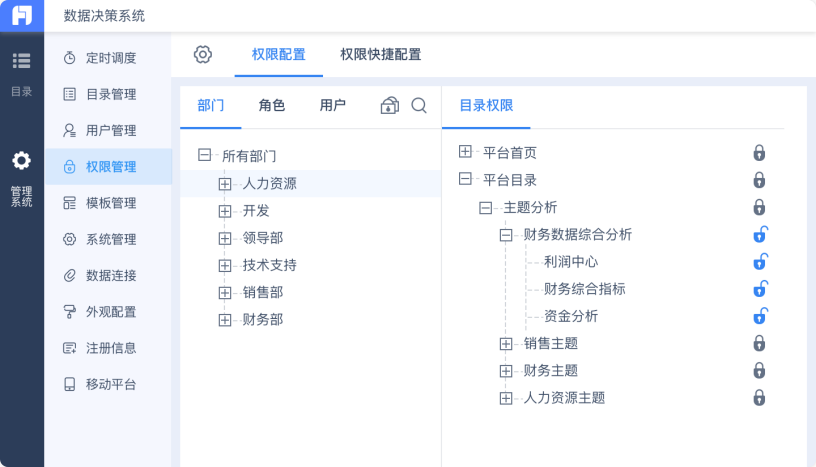Expand the 财务主题 directory node
Image resolution: width=816 pixels, height=467 pixels.
click(506, 371)
